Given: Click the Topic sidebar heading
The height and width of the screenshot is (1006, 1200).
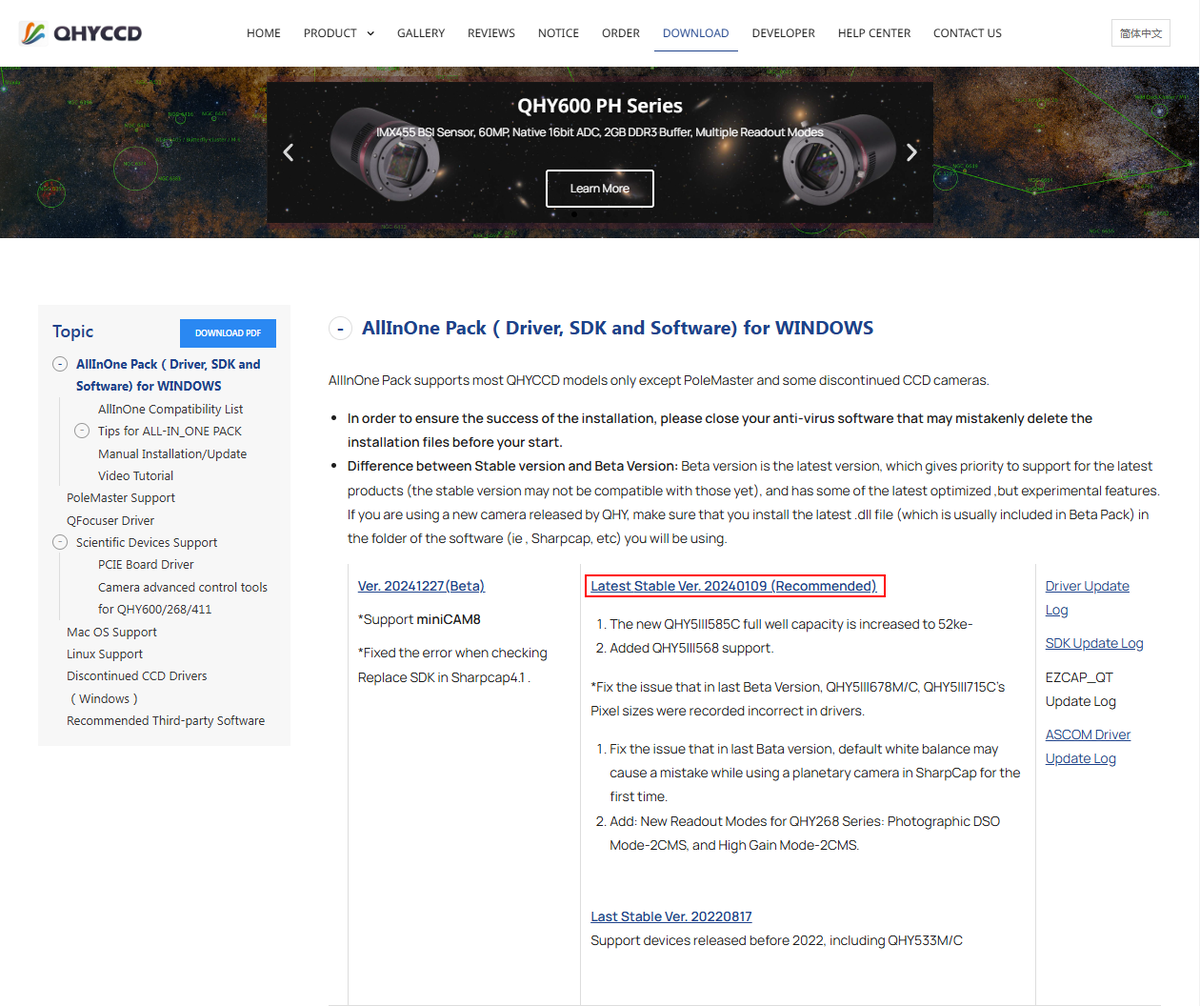Looking at the screenshot, I should pos(73,332).
